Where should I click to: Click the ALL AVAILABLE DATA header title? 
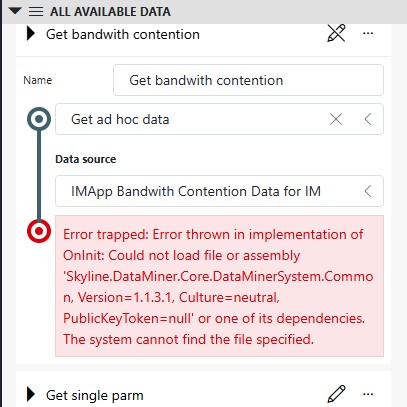(110, 12)
